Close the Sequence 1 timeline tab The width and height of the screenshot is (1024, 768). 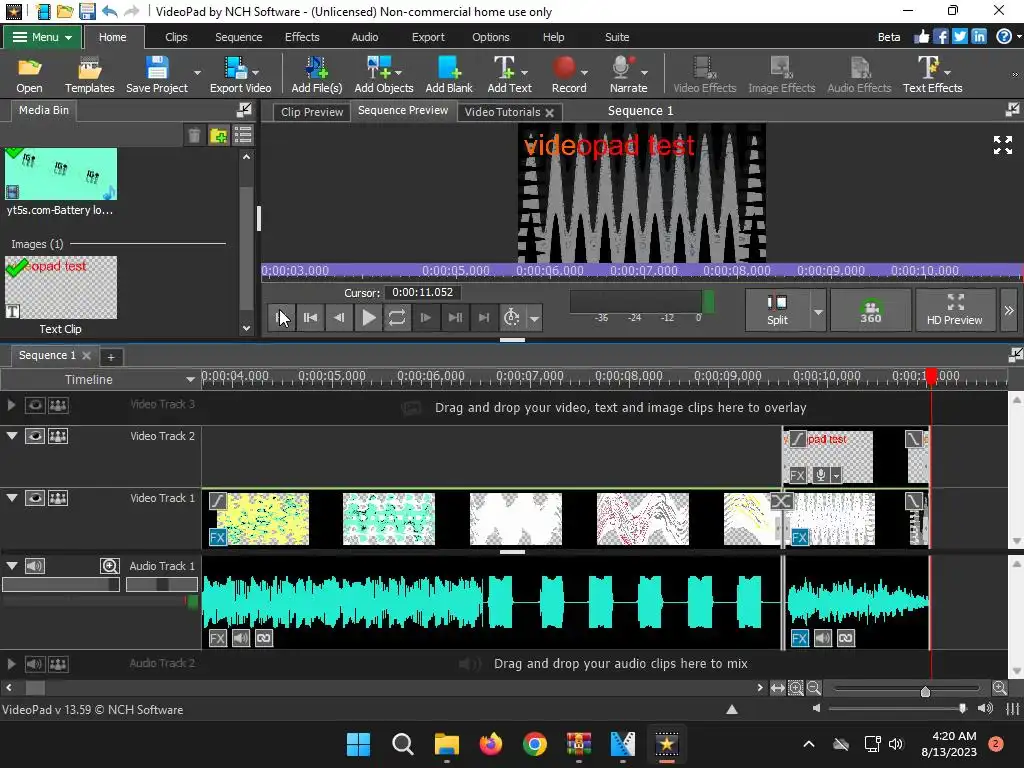[86, 355]
